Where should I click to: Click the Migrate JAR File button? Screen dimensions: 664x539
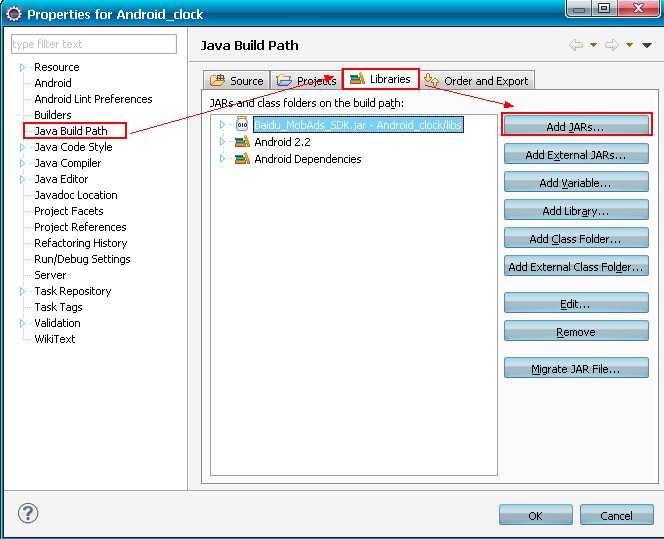(576, 368)
